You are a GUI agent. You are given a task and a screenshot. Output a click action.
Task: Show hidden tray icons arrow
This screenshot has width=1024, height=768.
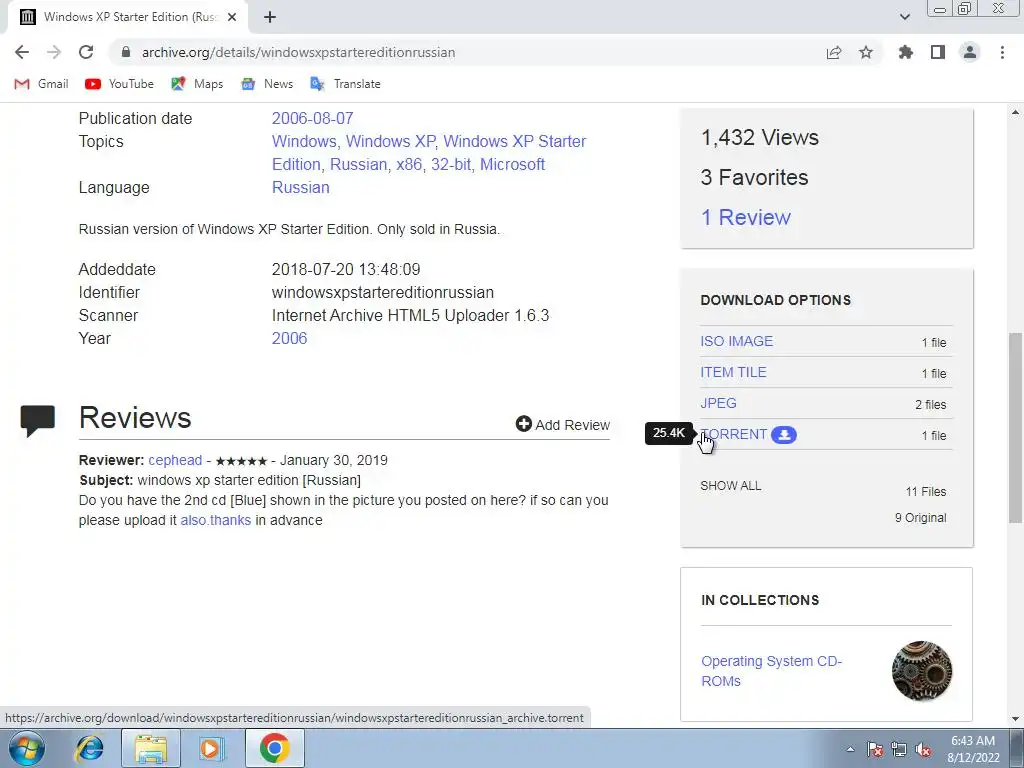click(x=850, y=749)
